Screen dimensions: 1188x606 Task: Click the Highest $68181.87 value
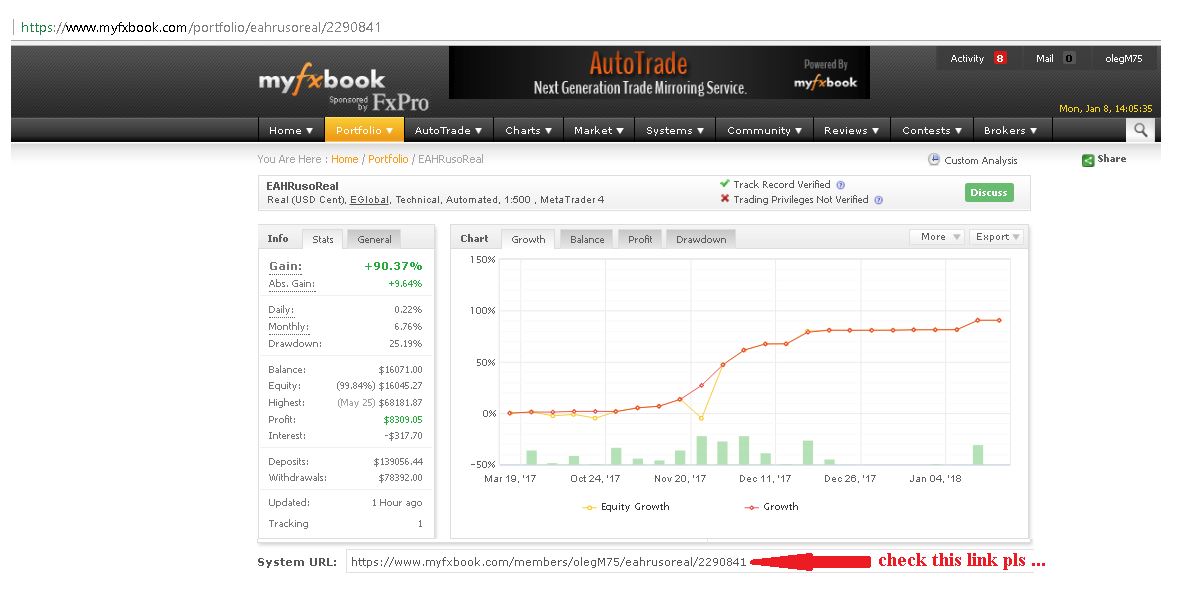coord(400,403)
